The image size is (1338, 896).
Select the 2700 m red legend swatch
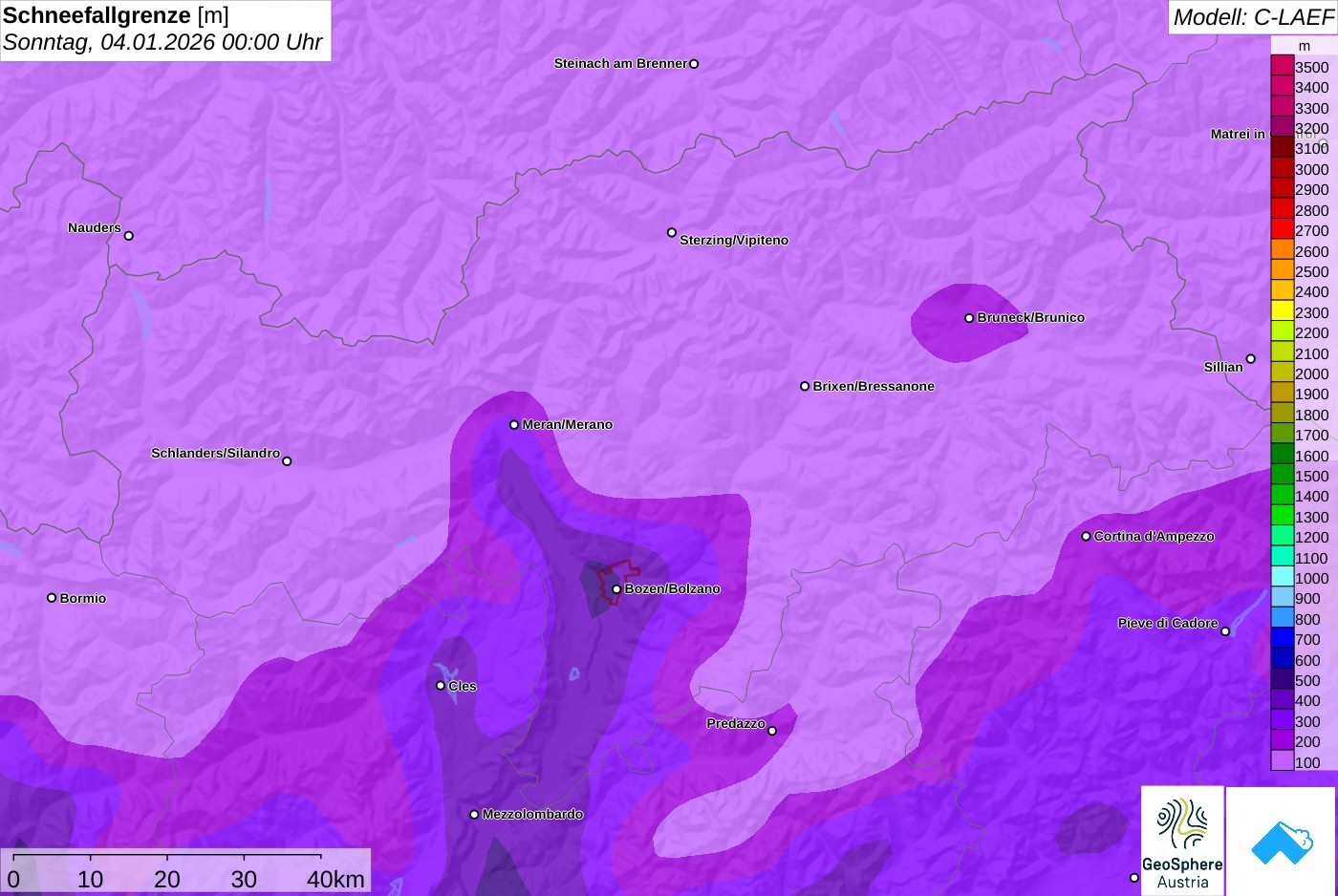coord(1282,229)
